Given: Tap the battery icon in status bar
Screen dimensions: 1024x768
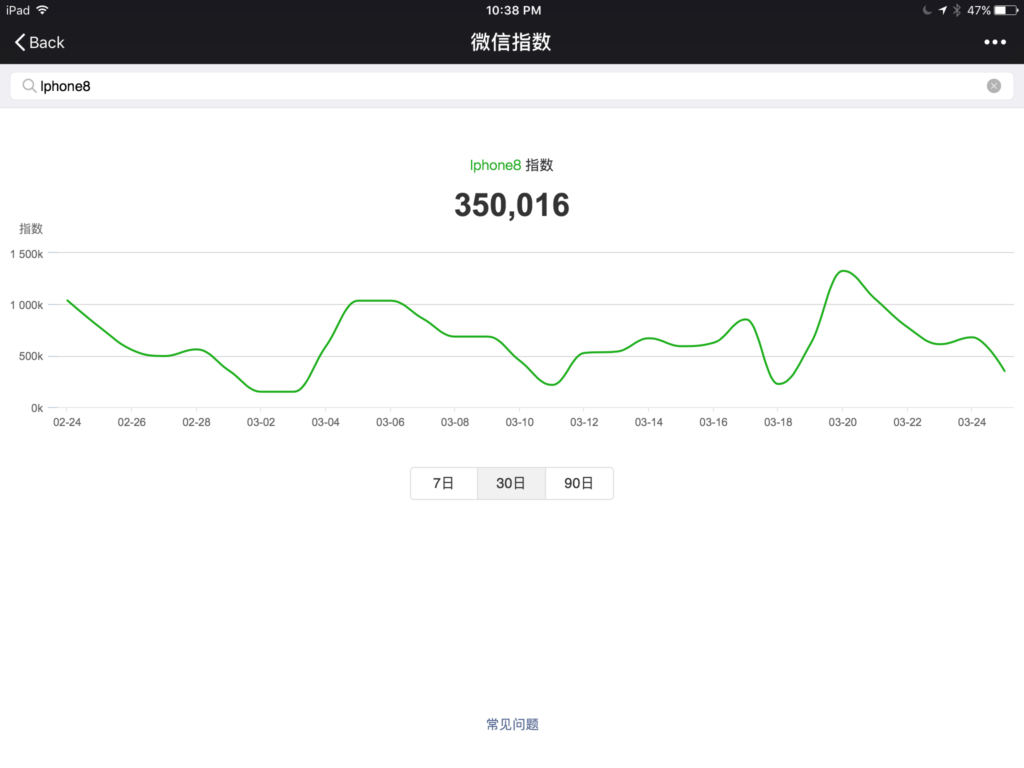Looking at the screenshot, I should click(x=1006, y=10).
